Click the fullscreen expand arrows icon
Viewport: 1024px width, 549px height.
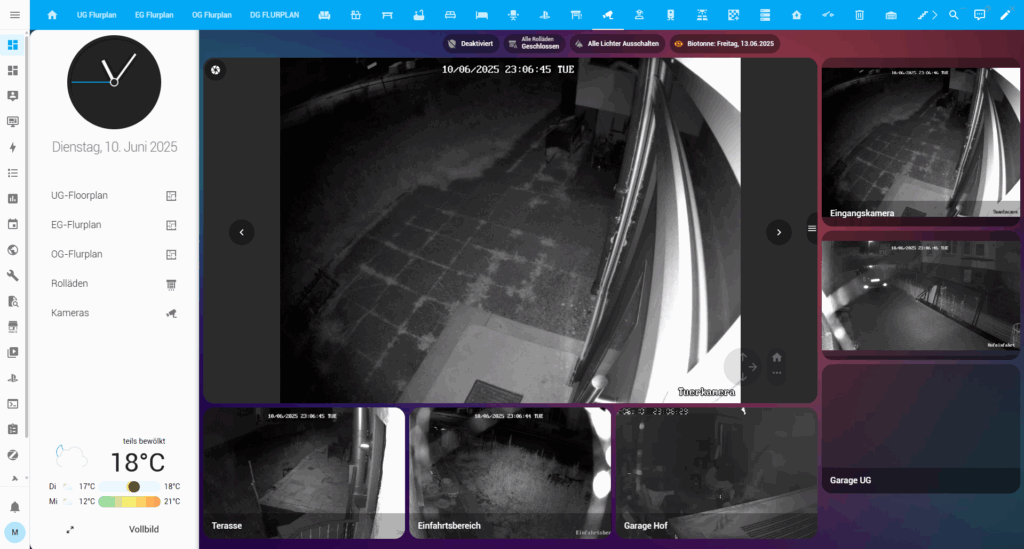pyautogui.click(x=70, y=529)
